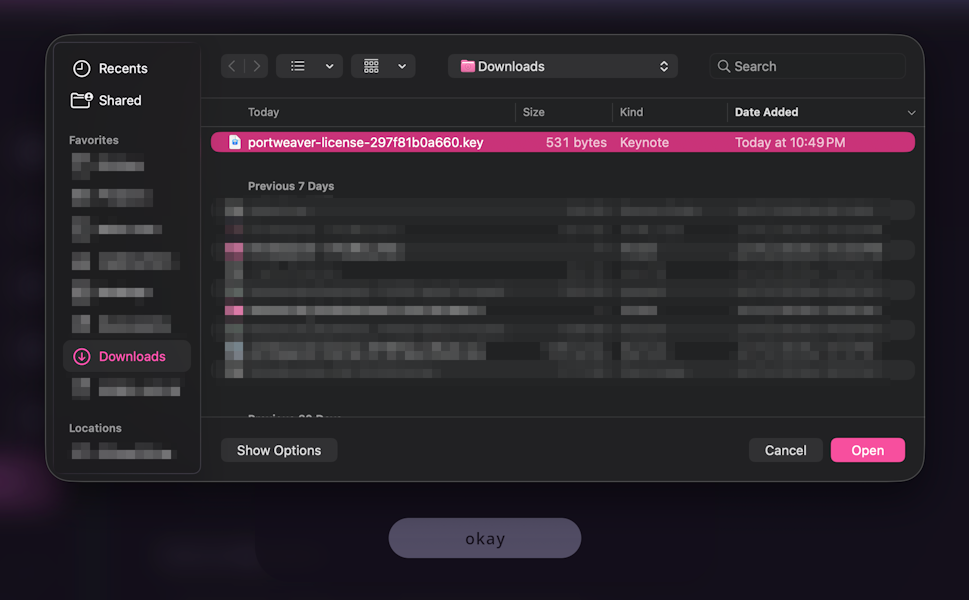Toggle the sort direction chevron on Date Added
Viewport: 969px width, 600px height.
911,112
